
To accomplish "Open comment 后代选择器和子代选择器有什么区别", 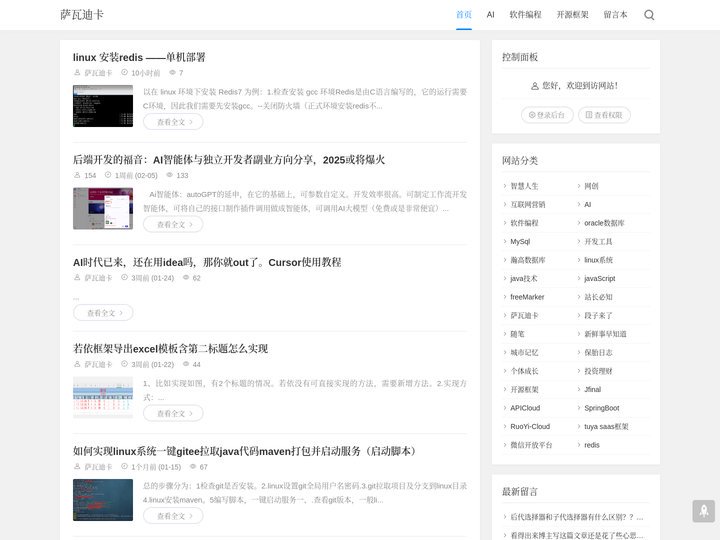I will (x=577, y=517).
